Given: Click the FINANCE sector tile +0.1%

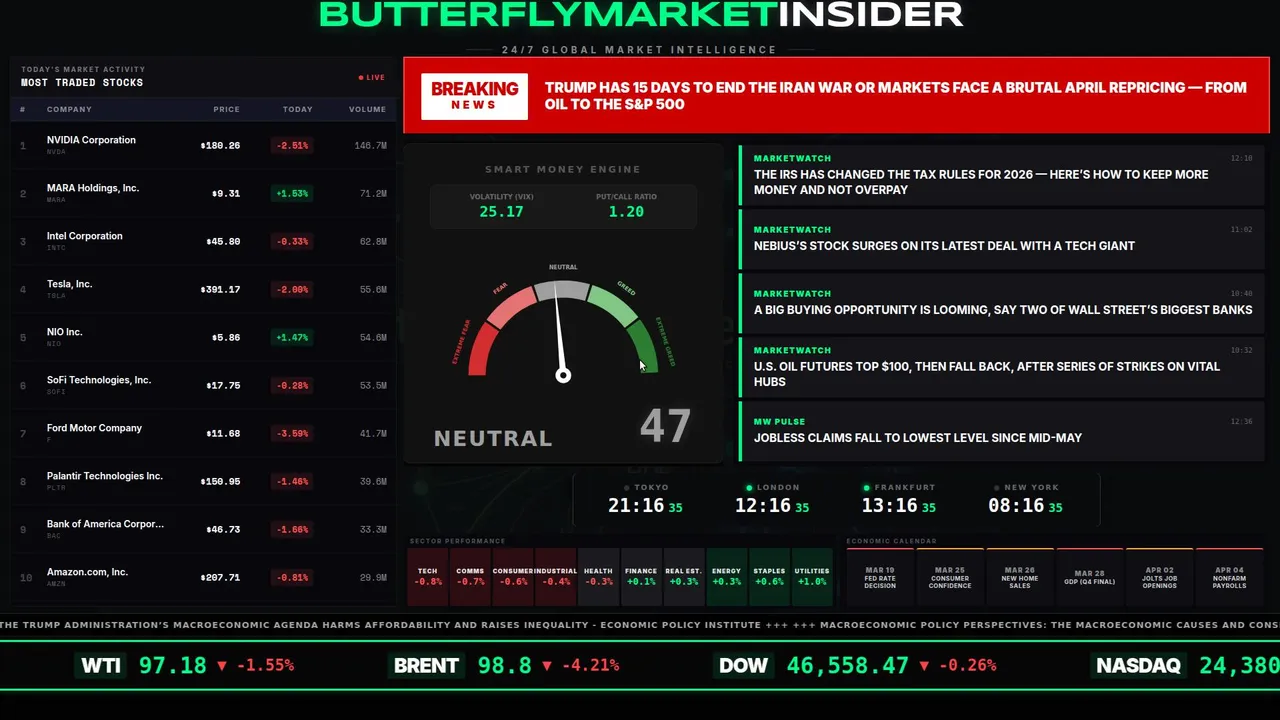Looking at the screenshot, I should pos(641,576).
